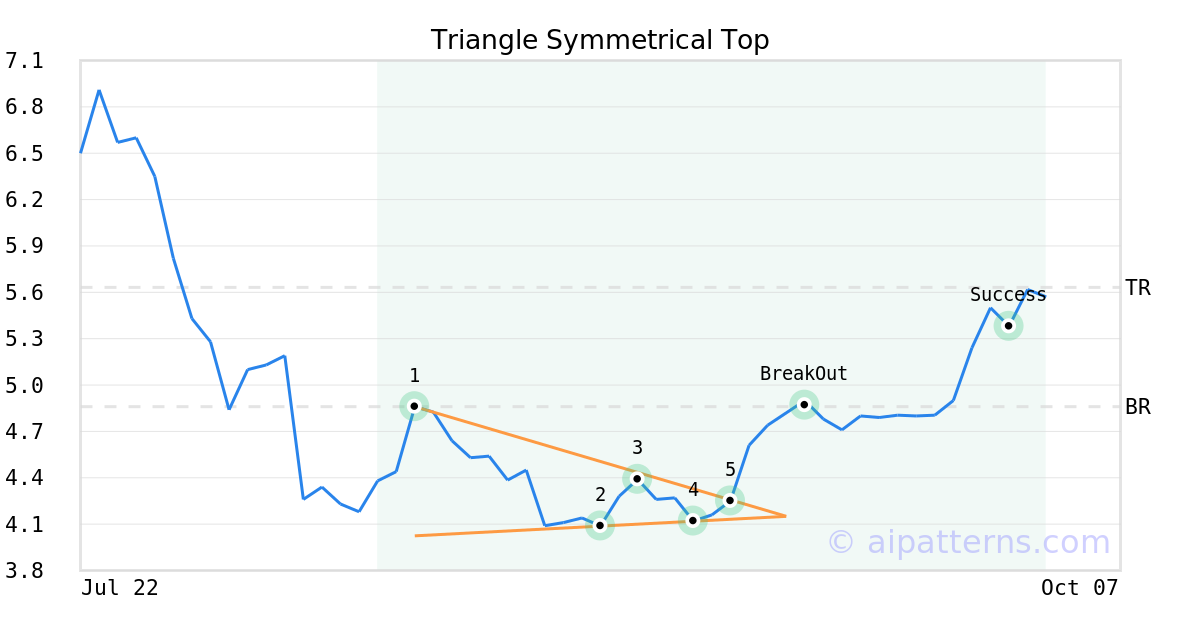Select point 5 marker on triangle
Viewport: 1200px width, 630px height.
tap(730, 500)
